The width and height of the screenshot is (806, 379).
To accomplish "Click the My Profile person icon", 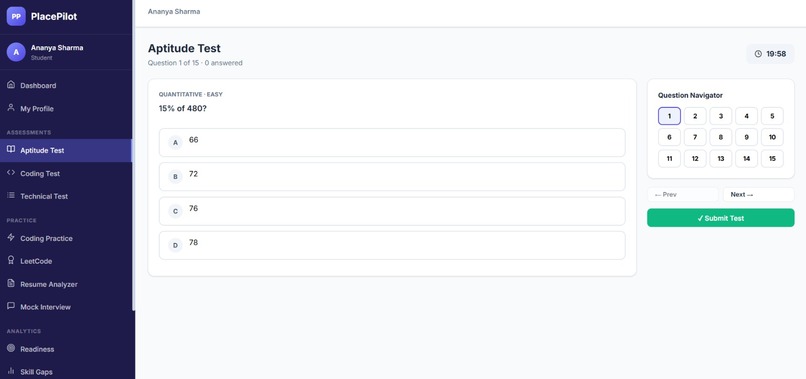I will (x=11, y=108).
